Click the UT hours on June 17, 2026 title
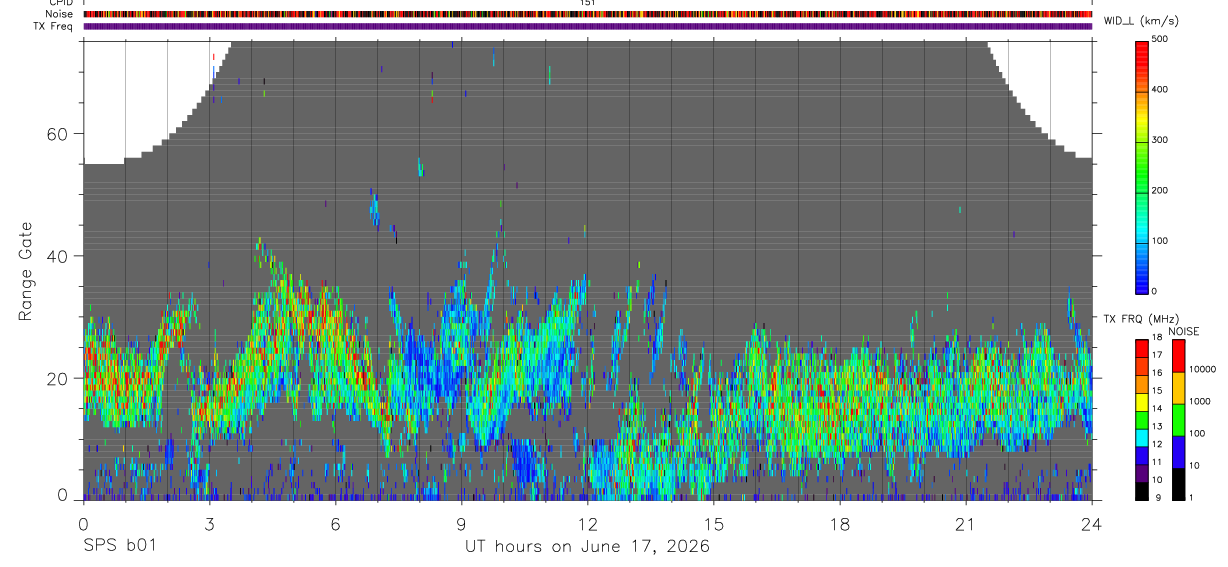1228x567 pixels. [587, 546]
